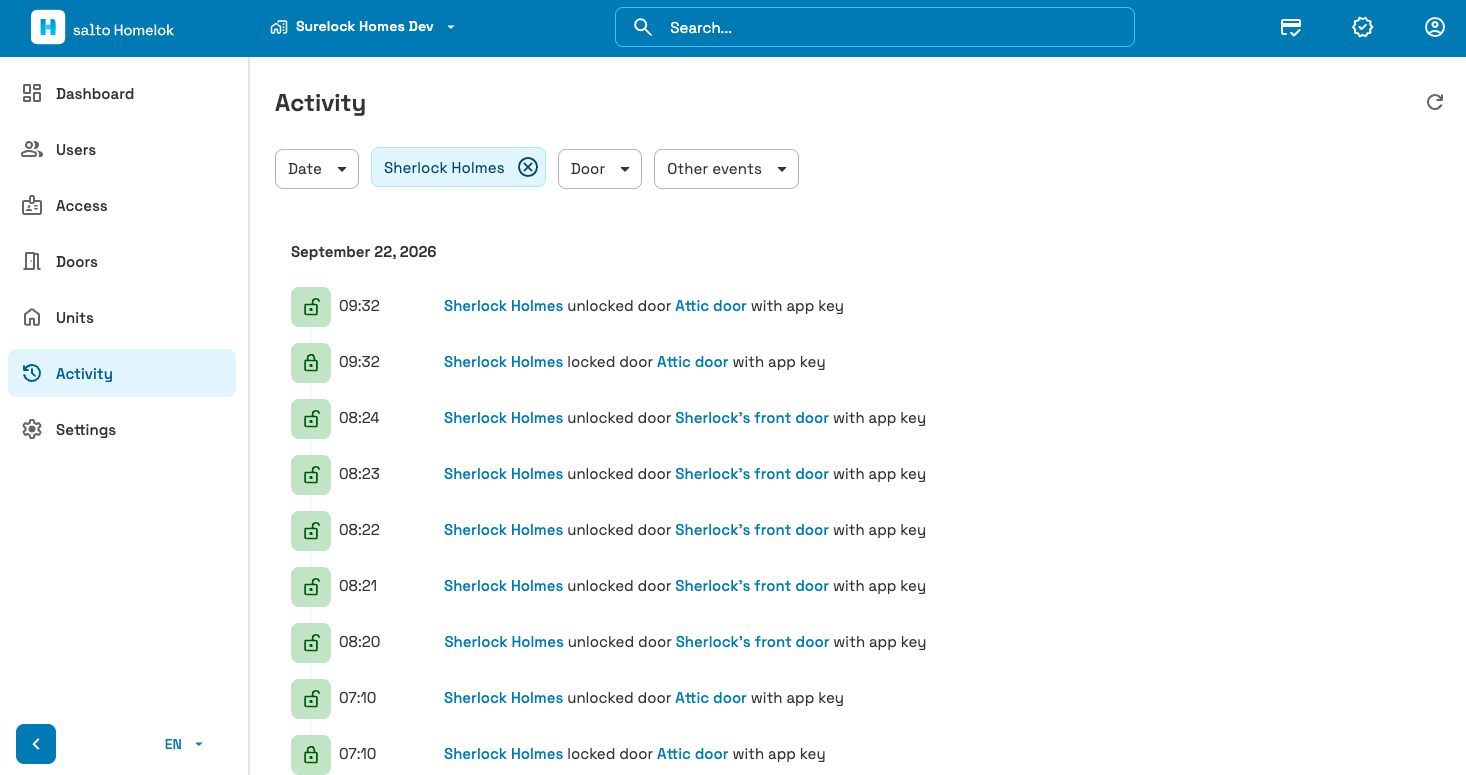
Task: Open the Other events filter dropdown
Action: [x=726, y=169]
